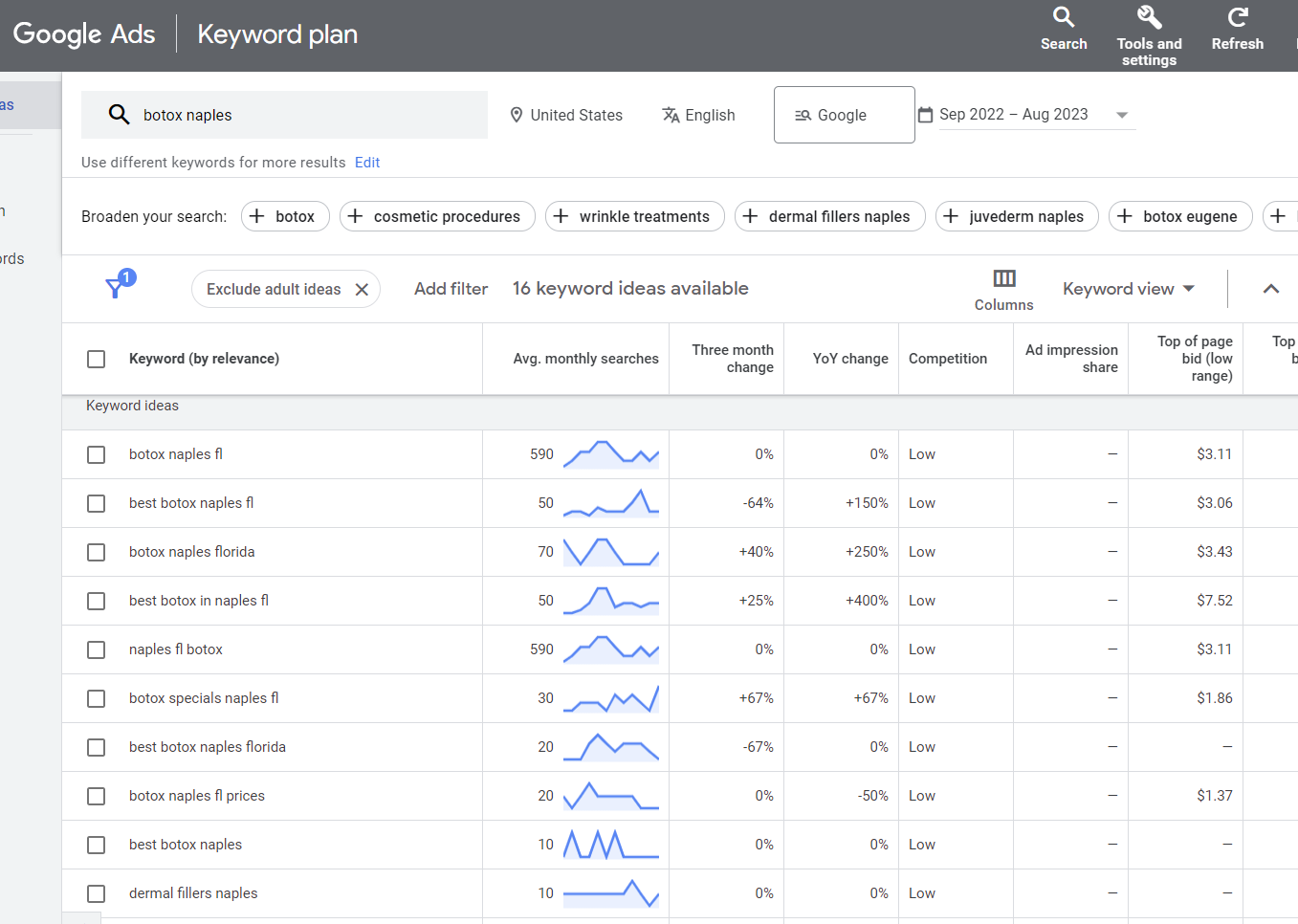Check the botox naples fl prices row
Screen dimensions: 1298x924
(x=96, y=796)
